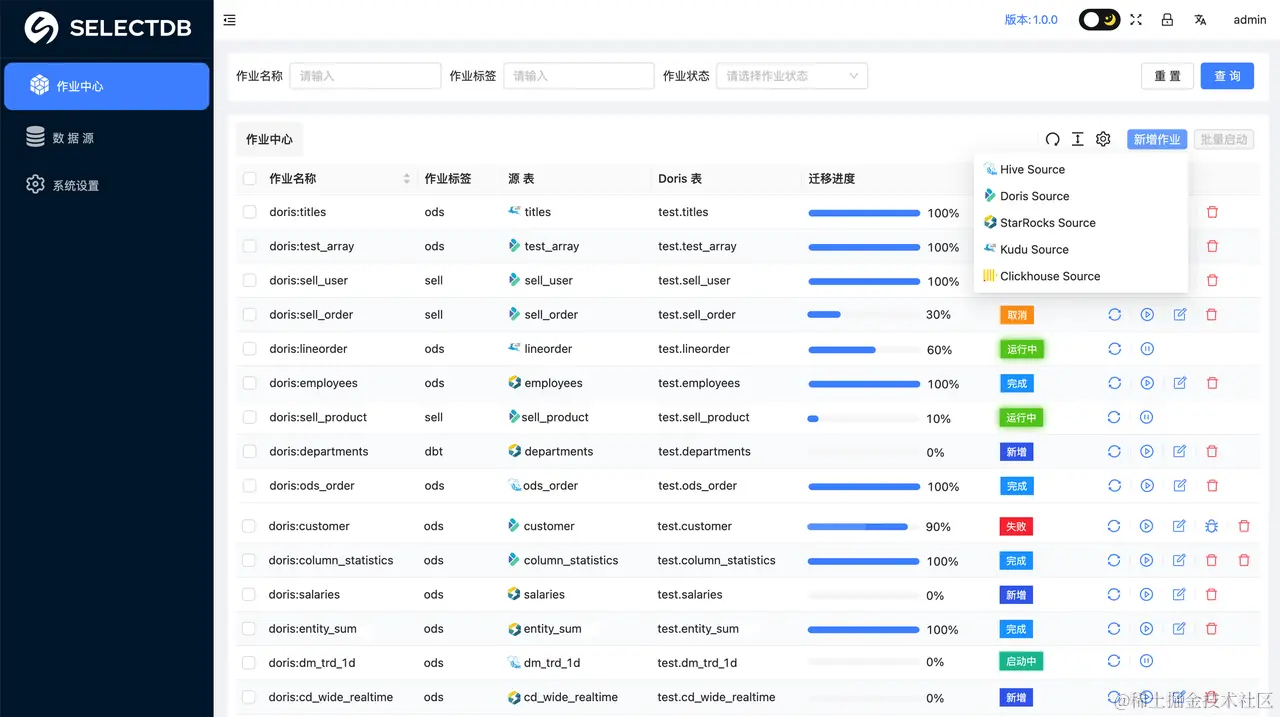The width and height of the screenshot is (1280, 717).
Task: Click the 取消 status tag for doris:sell_order
Action: click(x=1017, y=315)
